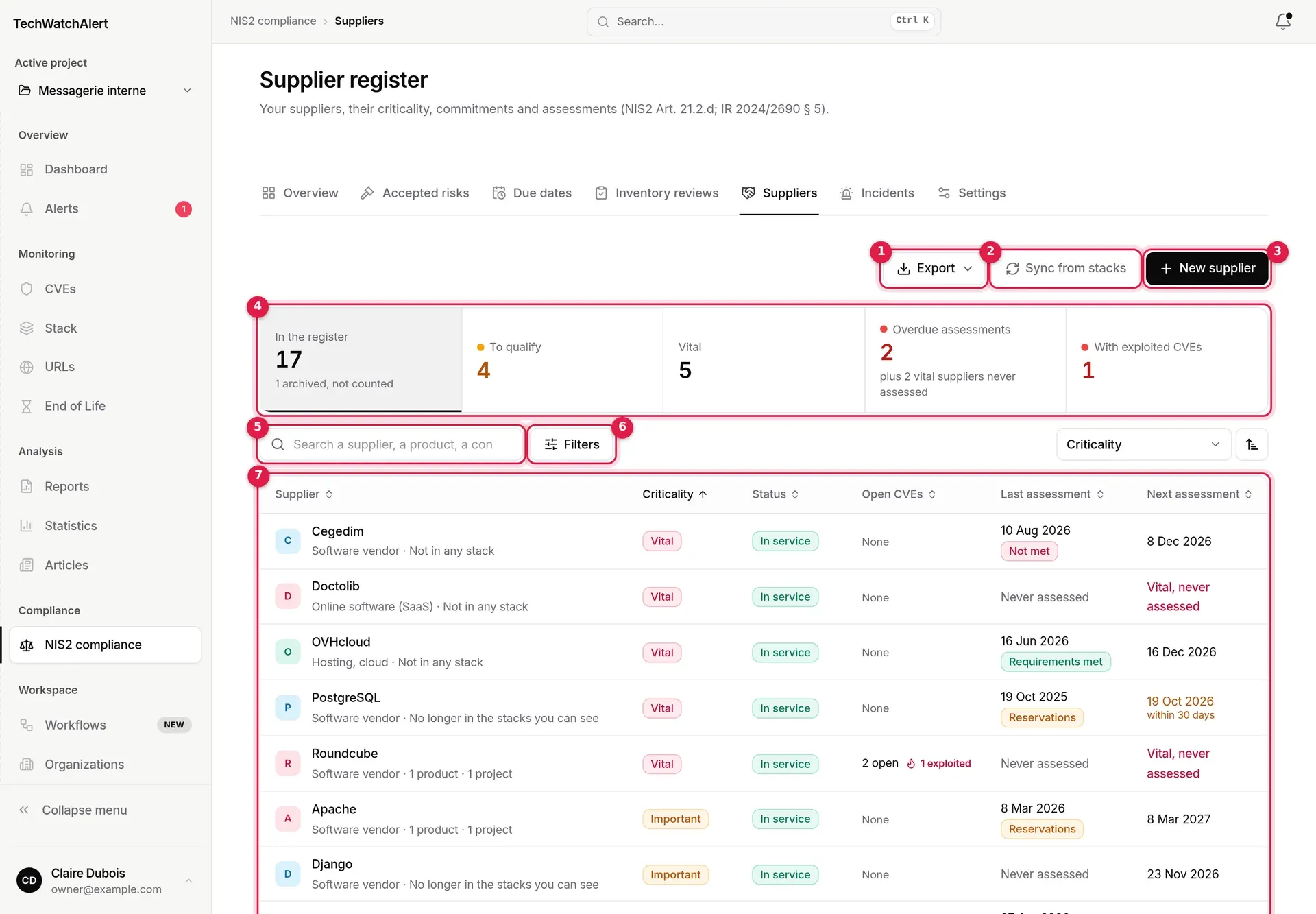Sort by Next assessment column
Viewport: 1316px width, 914px height.
click(1199, 494)
